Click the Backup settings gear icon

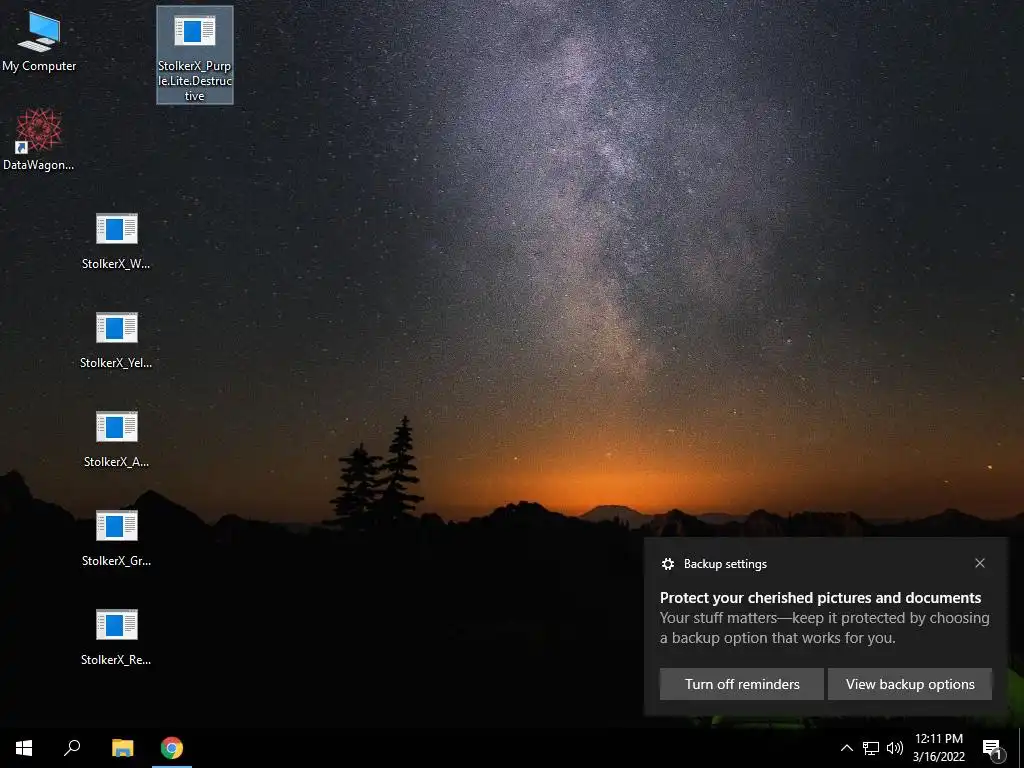click(x=667, y=564)
